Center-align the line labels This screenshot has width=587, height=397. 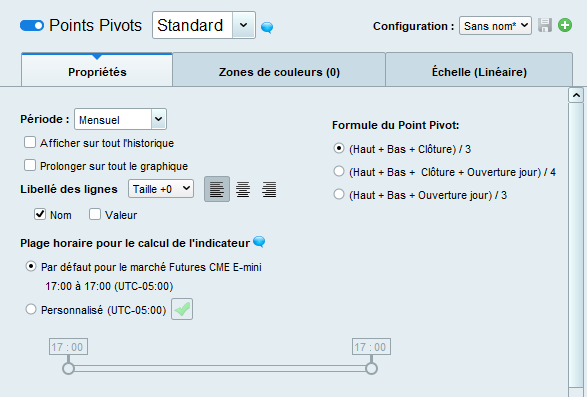point(243,189)
